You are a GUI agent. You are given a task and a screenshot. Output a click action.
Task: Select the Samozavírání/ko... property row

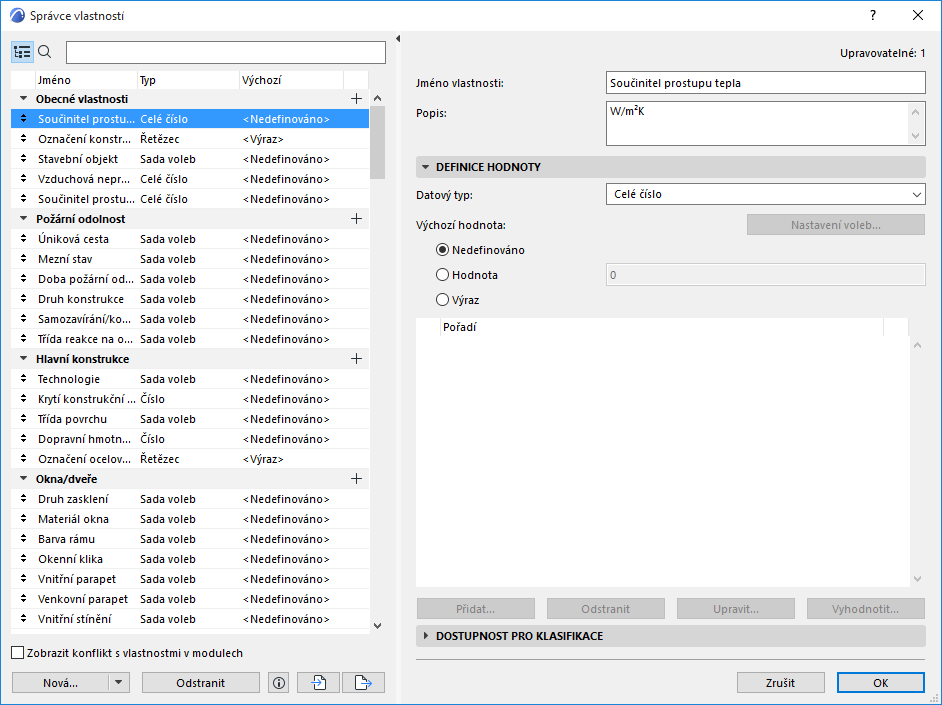(190, 319)
